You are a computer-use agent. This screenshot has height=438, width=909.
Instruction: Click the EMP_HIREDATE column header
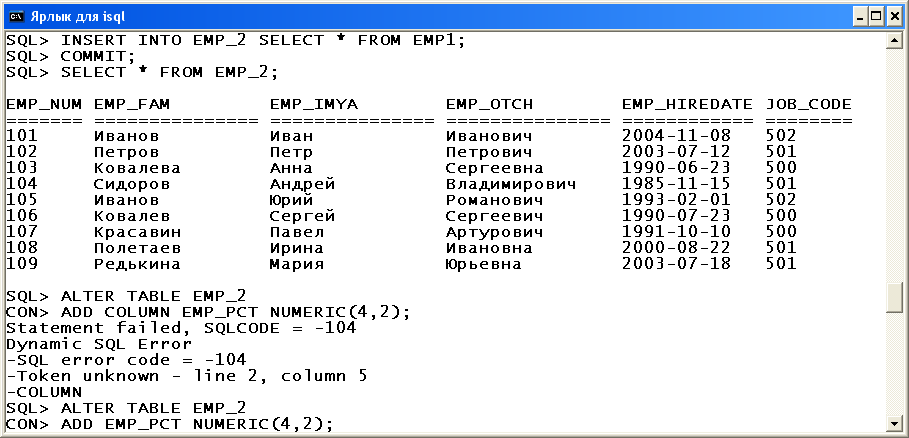tap(688, 105)
